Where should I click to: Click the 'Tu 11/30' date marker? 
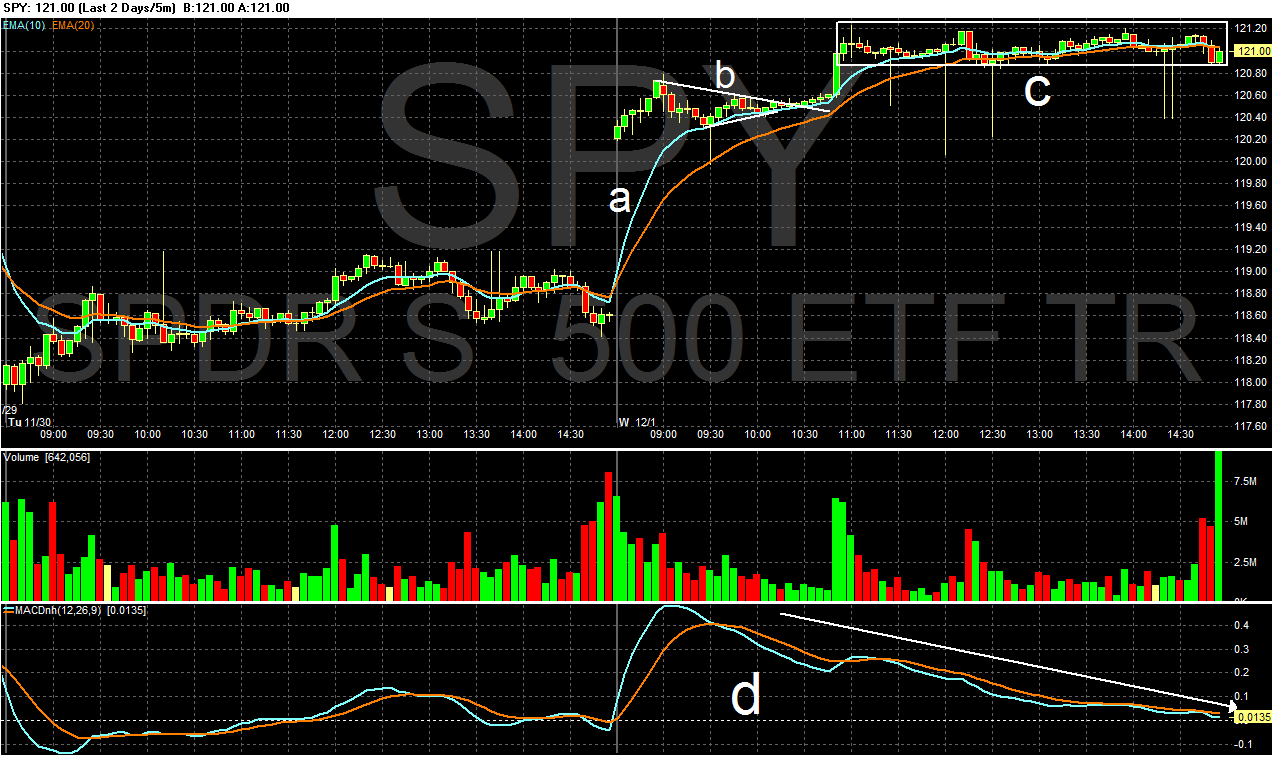coord(29,422)
